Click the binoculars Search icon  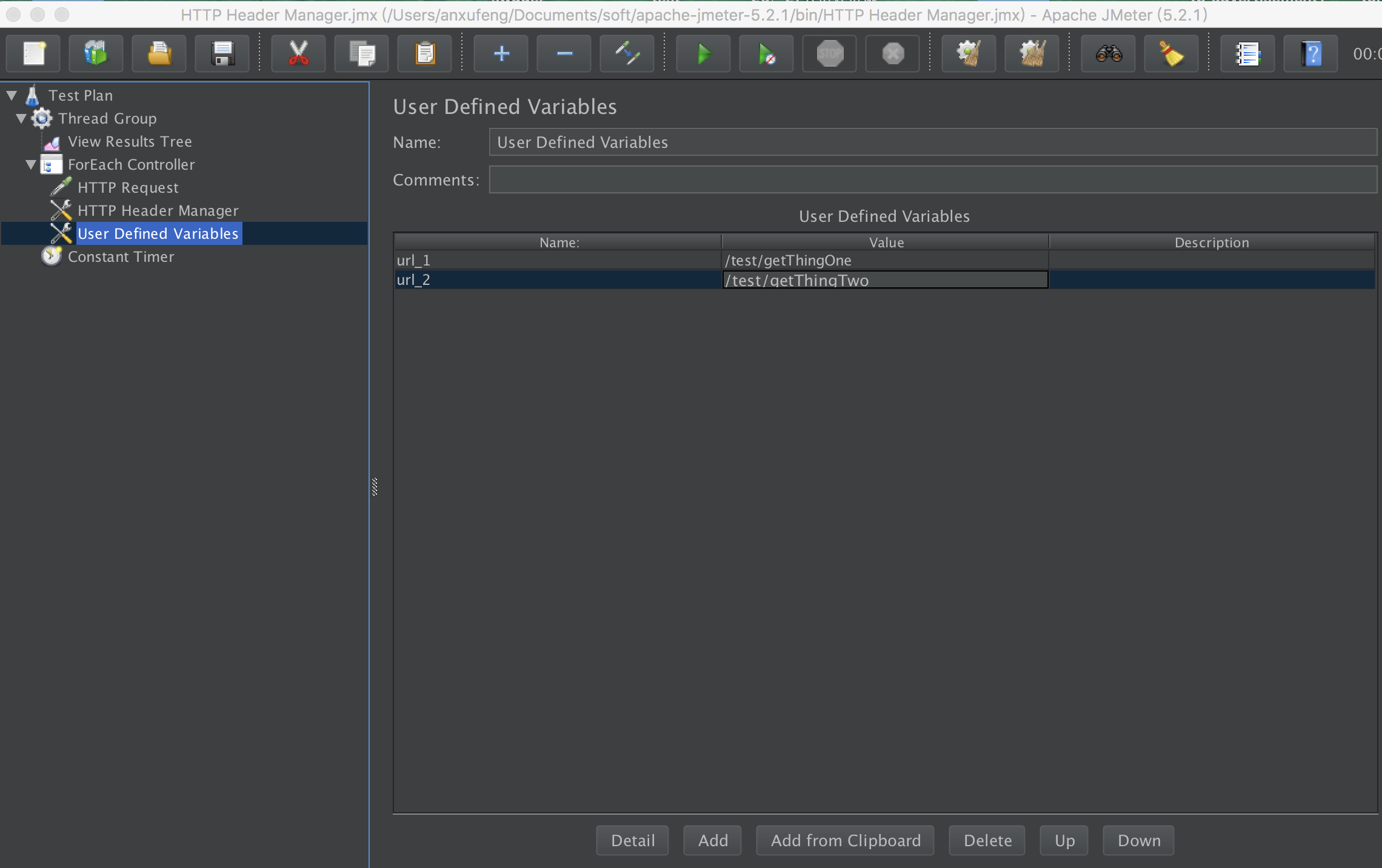[x=1108, y=54]
